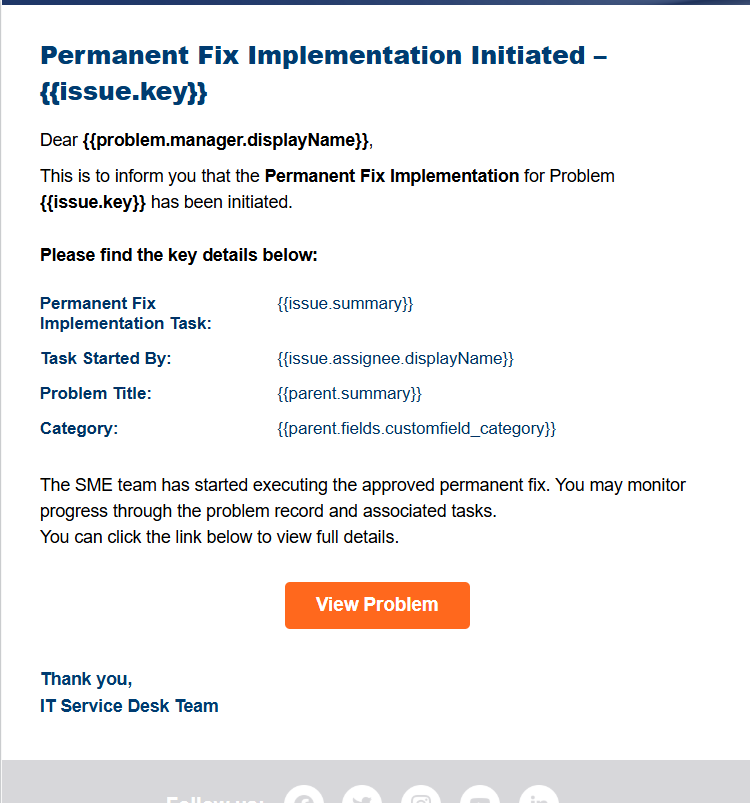Click the orange View Problem button
Viewport: 750px width, 803px height.
point(377,605)
